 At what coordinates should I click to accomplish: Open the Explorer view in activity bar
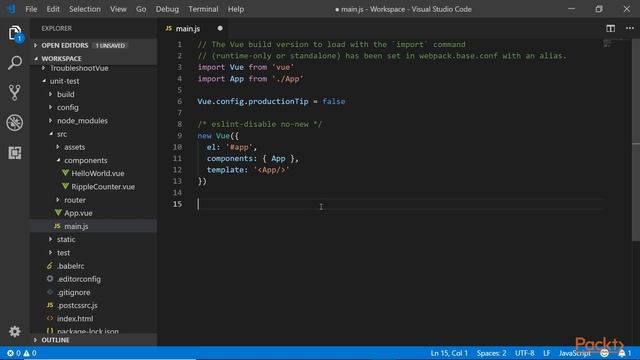(x=15, y=33)
